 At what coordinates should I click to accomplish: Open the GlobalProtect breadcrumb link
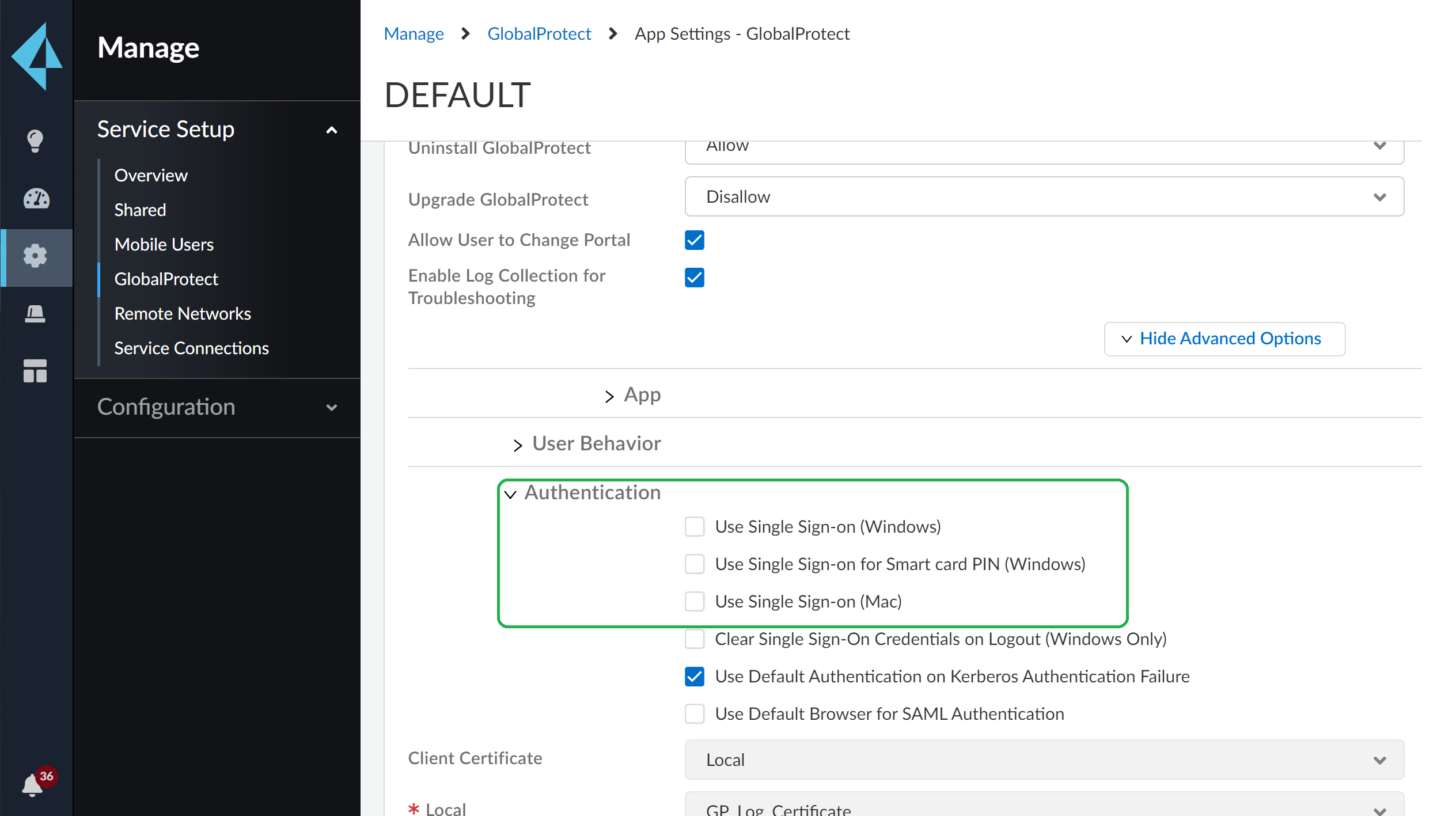[539, 33]
